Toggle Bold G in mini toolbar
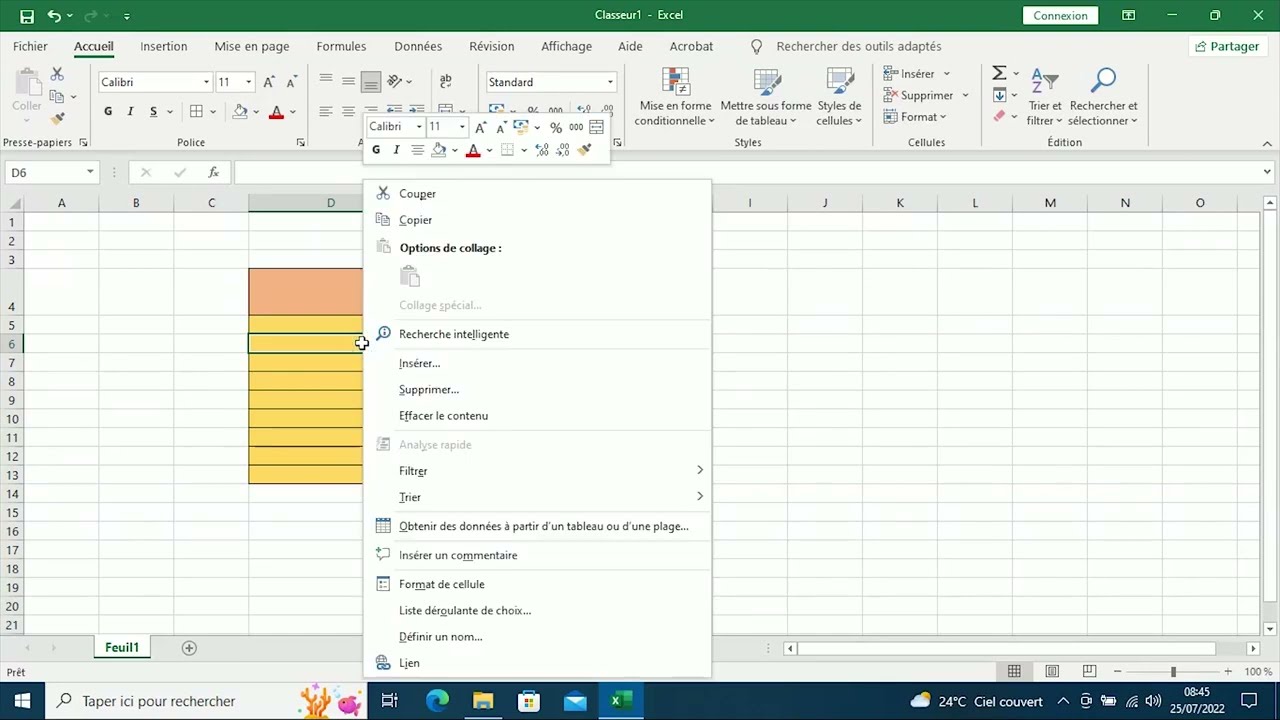 (x=376, y=150)
